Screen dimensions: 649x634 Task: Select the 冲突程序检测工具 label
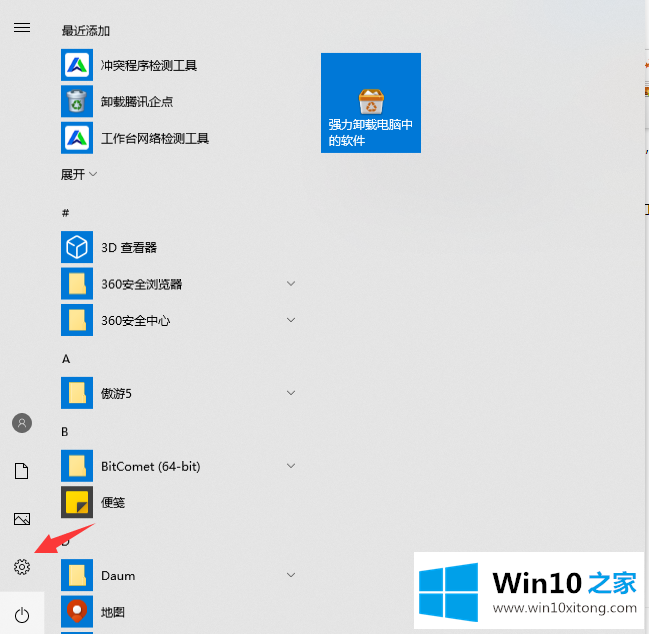[x=149, y=65]
